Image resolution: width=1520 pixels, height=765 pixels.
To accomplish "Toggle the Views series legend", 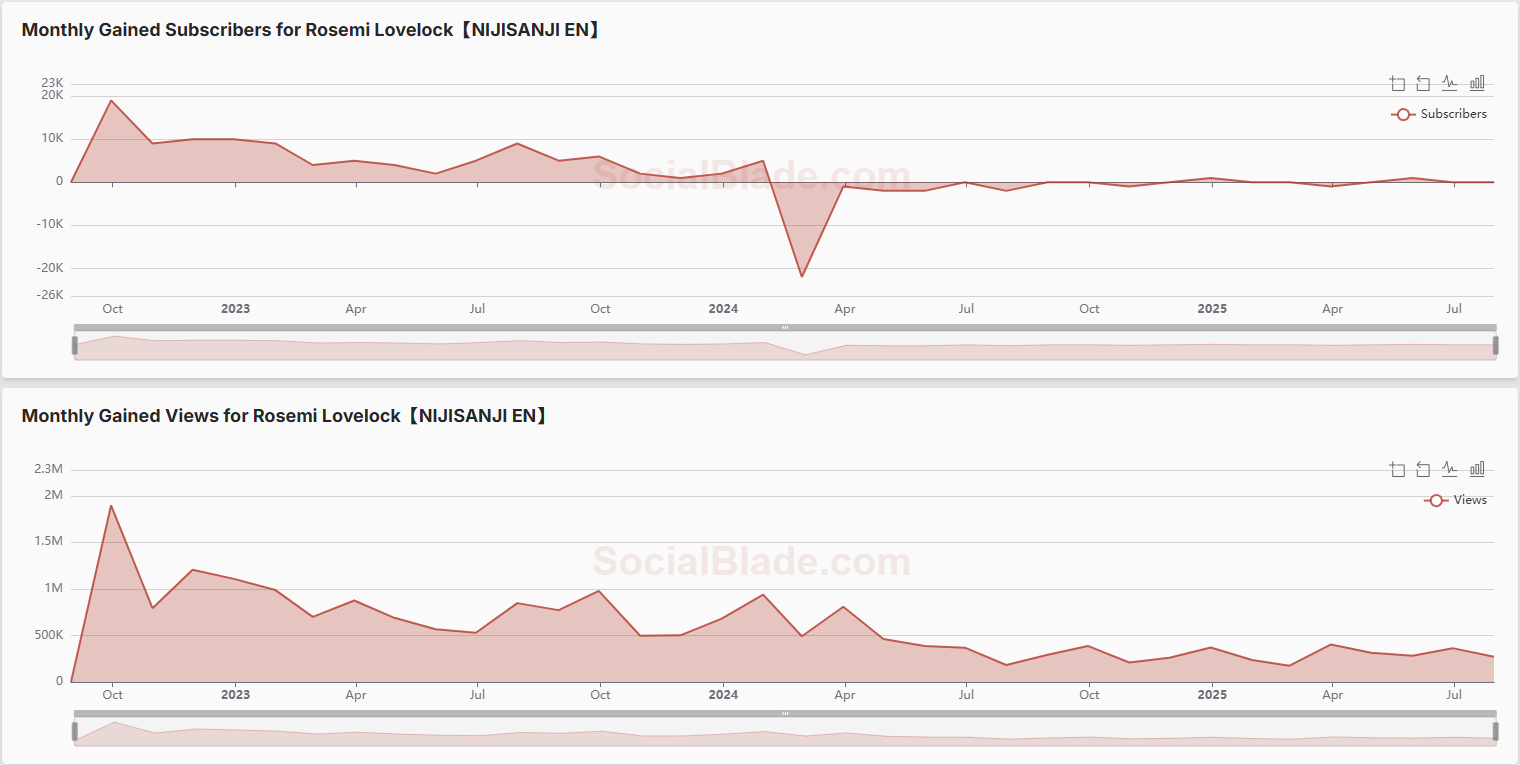I will (x=1455, y=500).
